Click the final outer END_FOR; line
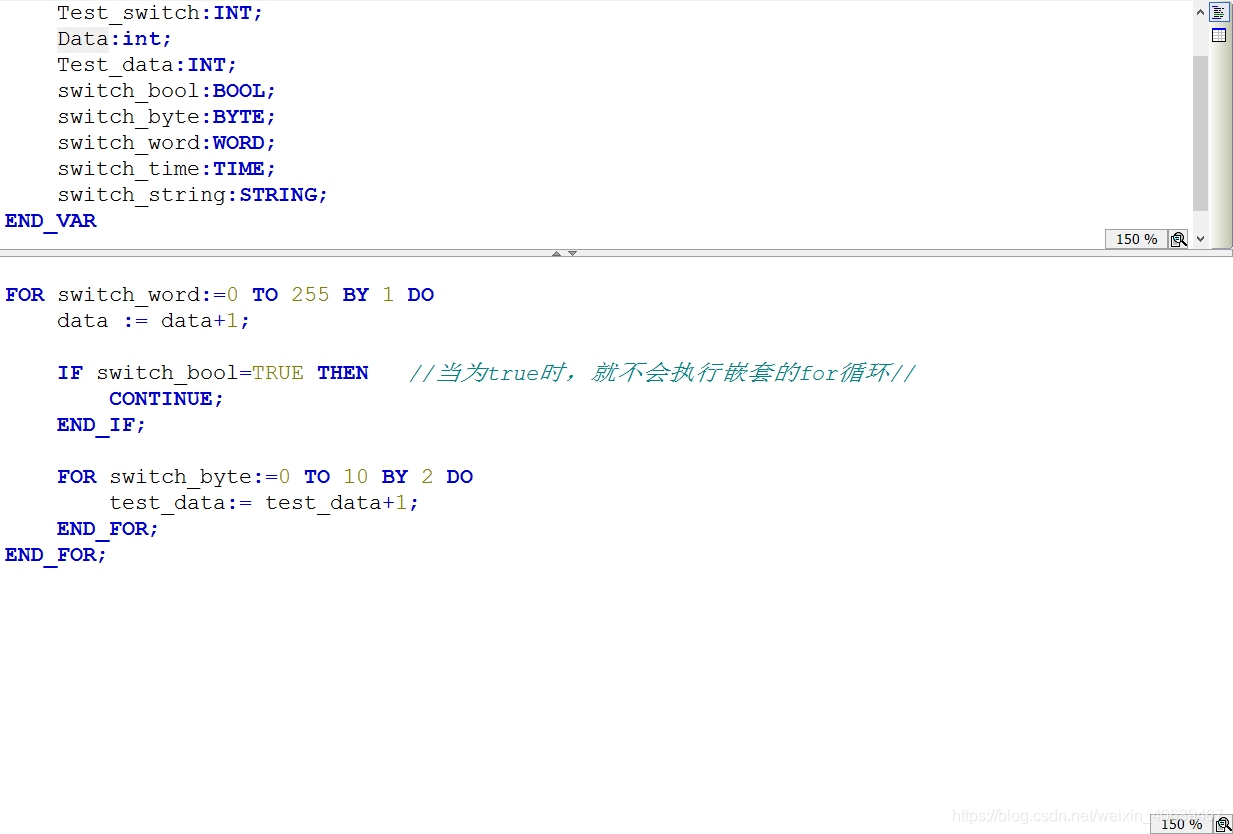The height and width of the screenshot is (834, 1233). tap(56, 555)
